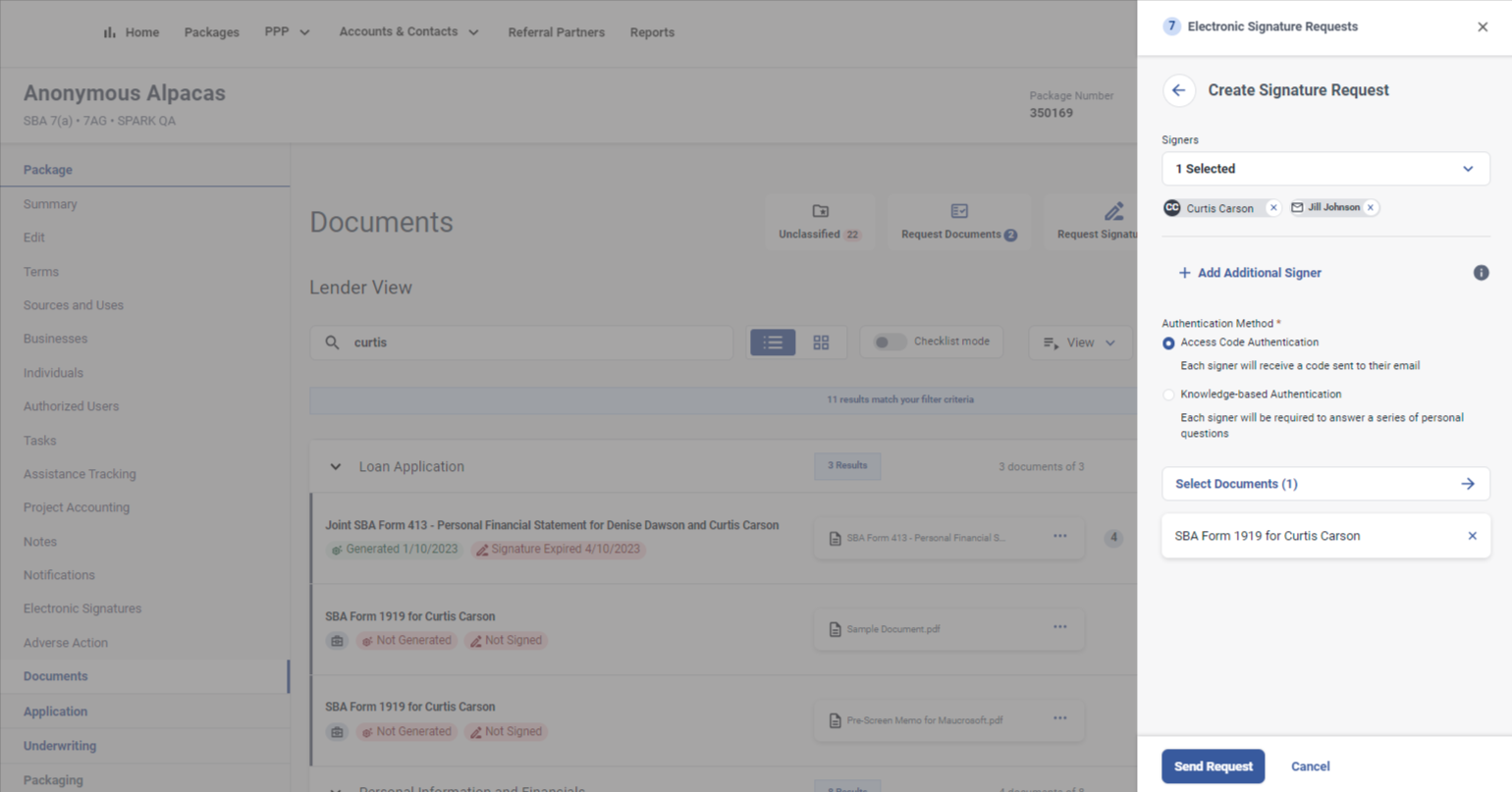The image size is (1512, 792).
Task: Open Packages in the top navigation
Action: point(211,32)
